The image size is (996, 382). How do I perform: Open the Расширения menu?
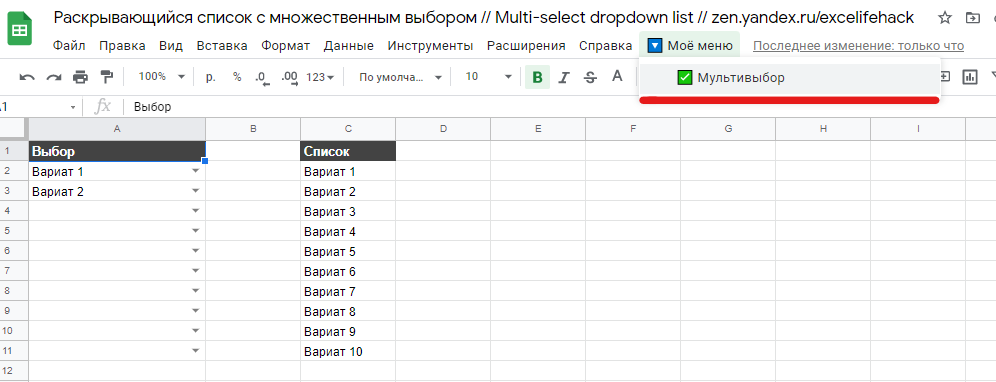pyautogui.click(x=526, y=46)
